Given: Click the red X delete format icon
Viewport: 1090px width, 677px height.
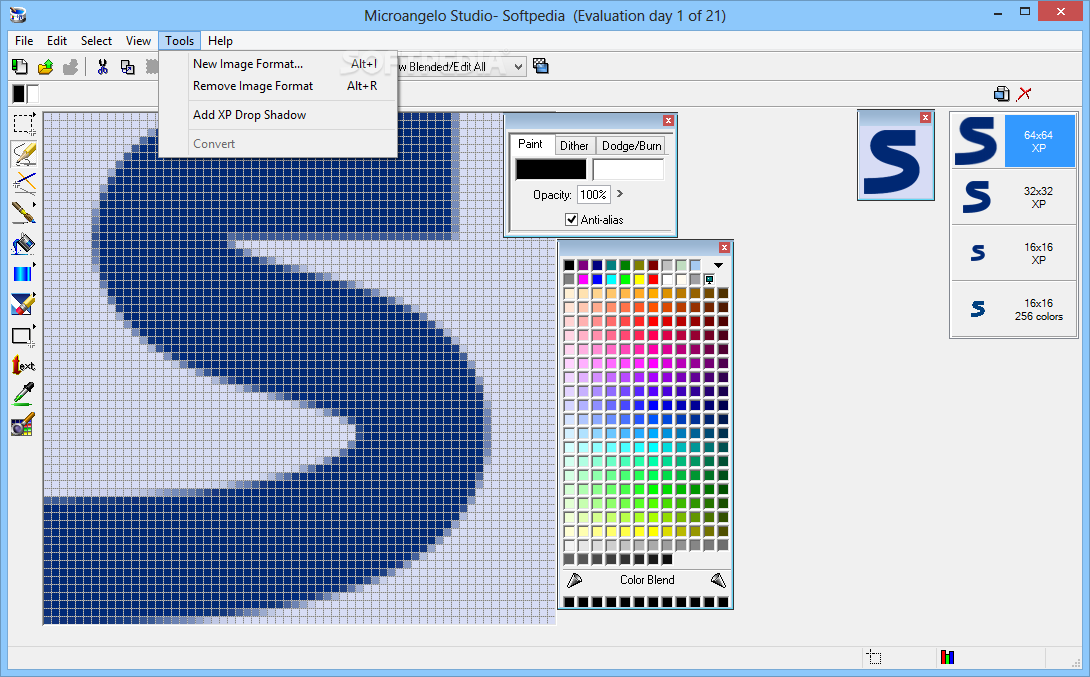Looking at the screenshot, I should click(1024, 94).
